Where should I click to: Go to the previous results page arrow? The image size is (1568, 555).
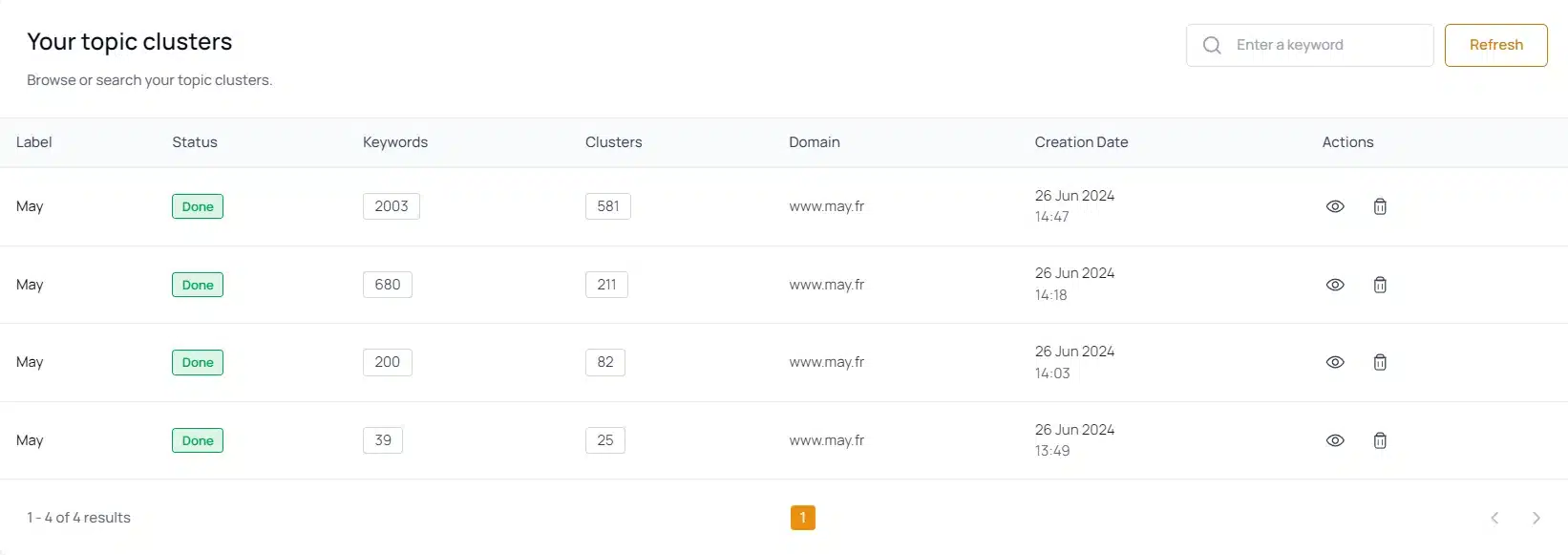[1494, 518]
